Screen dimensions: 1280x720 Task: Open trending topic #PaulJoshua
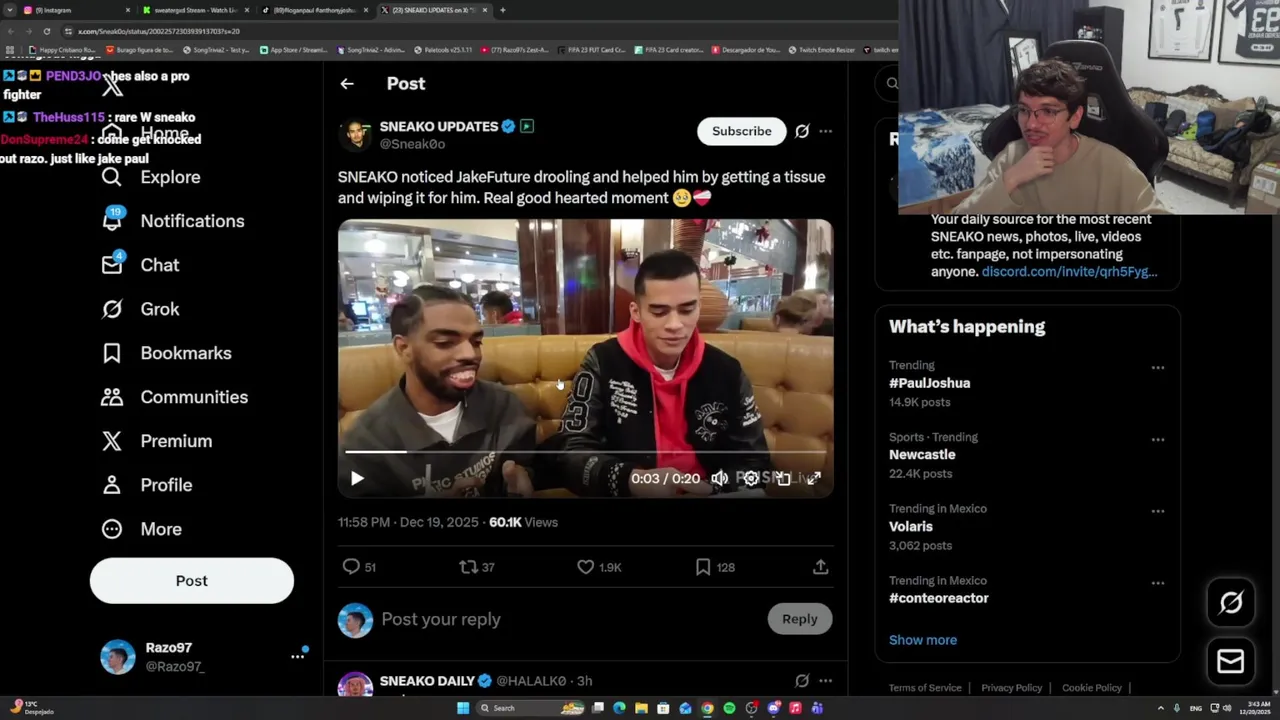click(929, 383)
